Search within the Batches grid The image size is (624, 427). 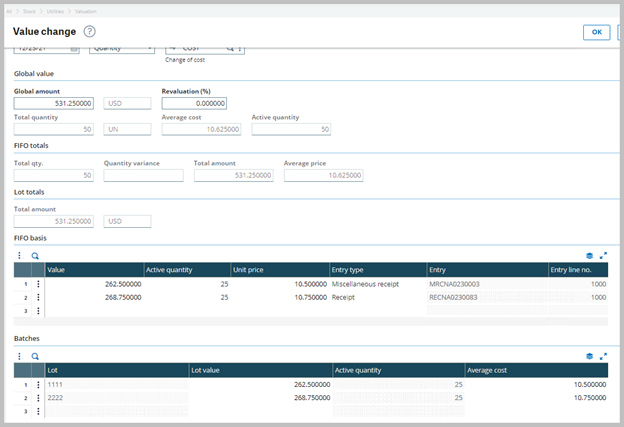(x=35, y=355)
